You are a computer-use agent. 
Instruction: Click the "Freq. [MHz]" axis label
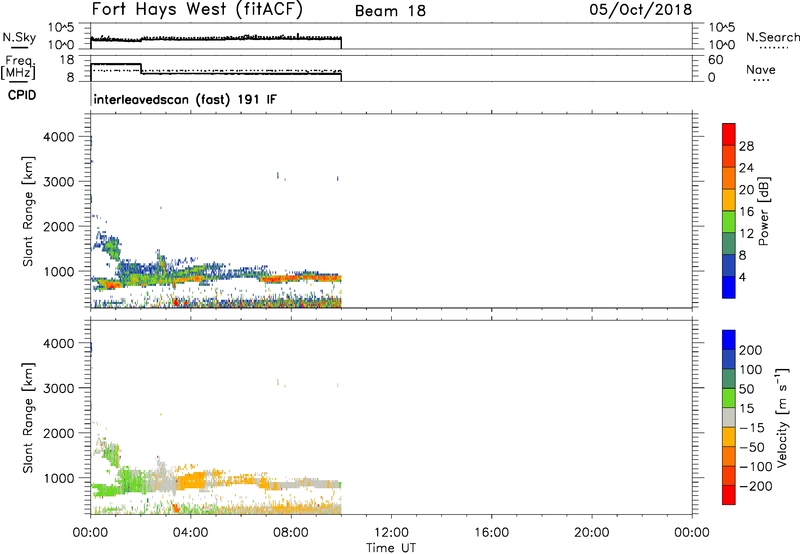pyautogui.click(x=18, y=67)
